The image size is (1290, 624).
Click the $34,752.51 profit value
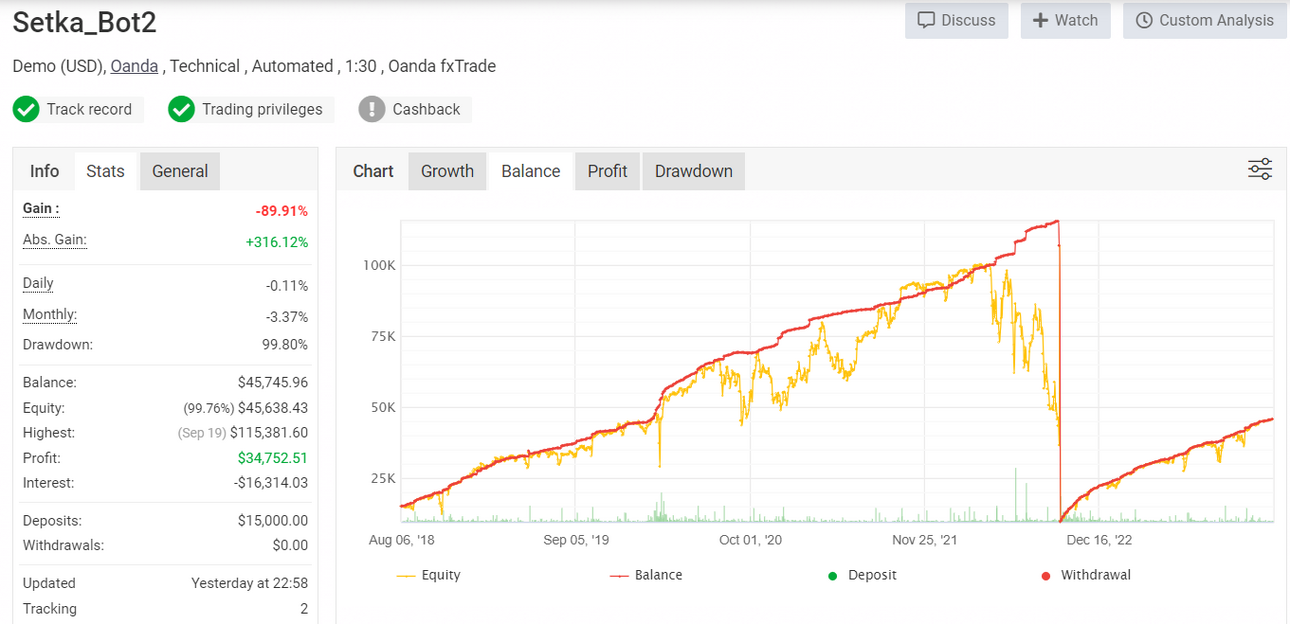pyautogui.click(x=273, y=458)
